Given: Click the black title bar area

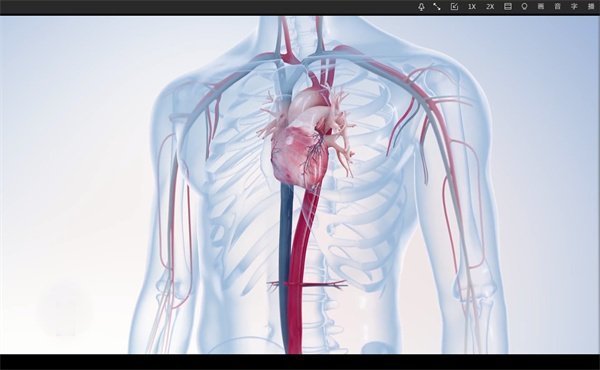Looking at the screenshot, I should click(x=207, y=7).
